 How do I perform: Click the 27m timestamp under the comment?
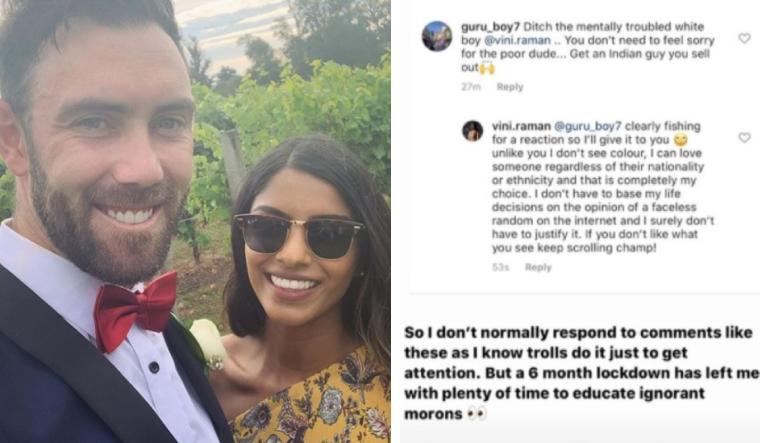click(x=471, y=87)
